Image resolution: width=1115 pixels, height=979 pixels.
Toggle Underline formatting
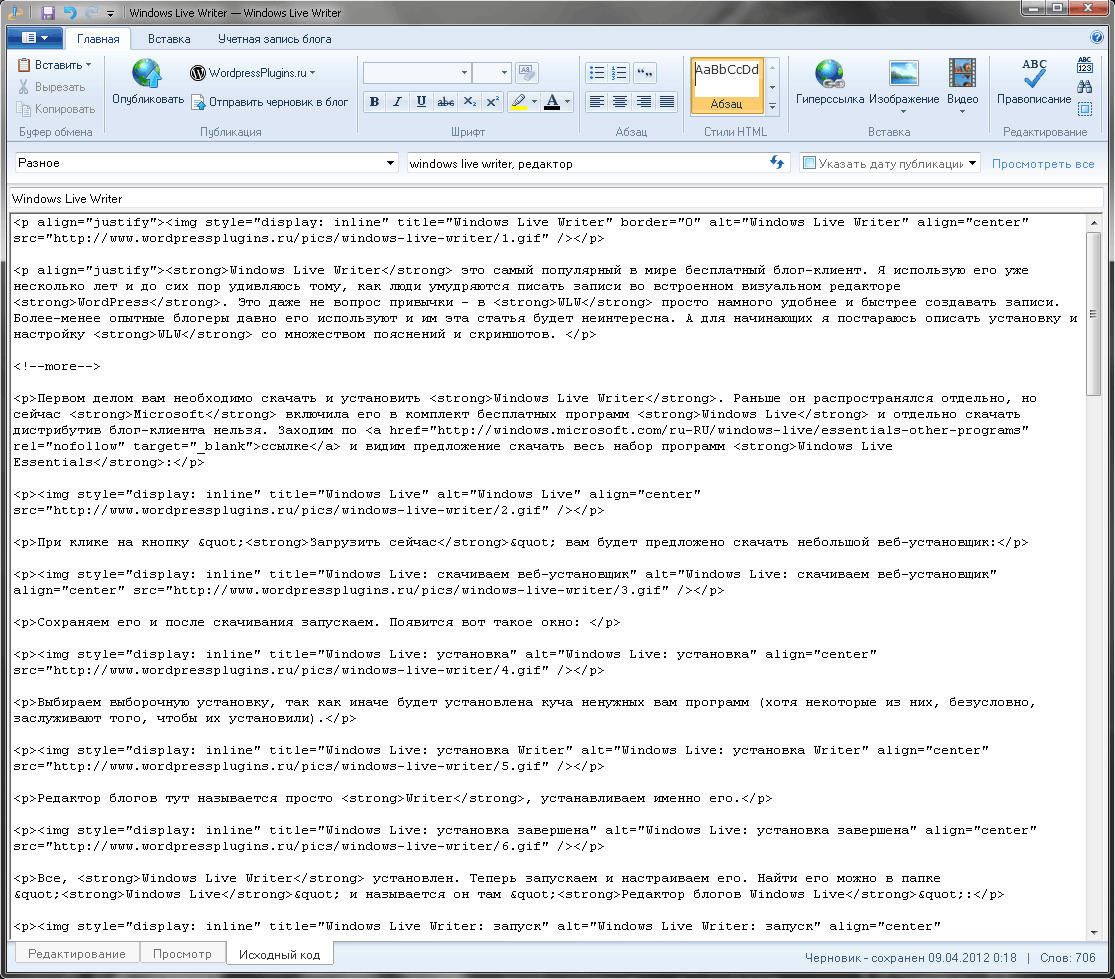pos(421,102)
